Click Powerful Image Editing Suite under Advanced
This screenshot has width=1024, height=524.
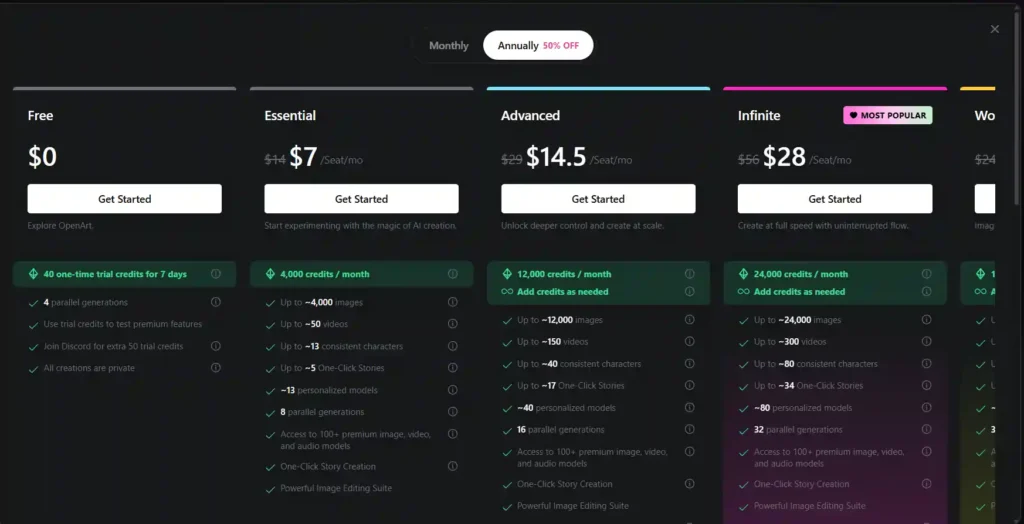(573, 506)
